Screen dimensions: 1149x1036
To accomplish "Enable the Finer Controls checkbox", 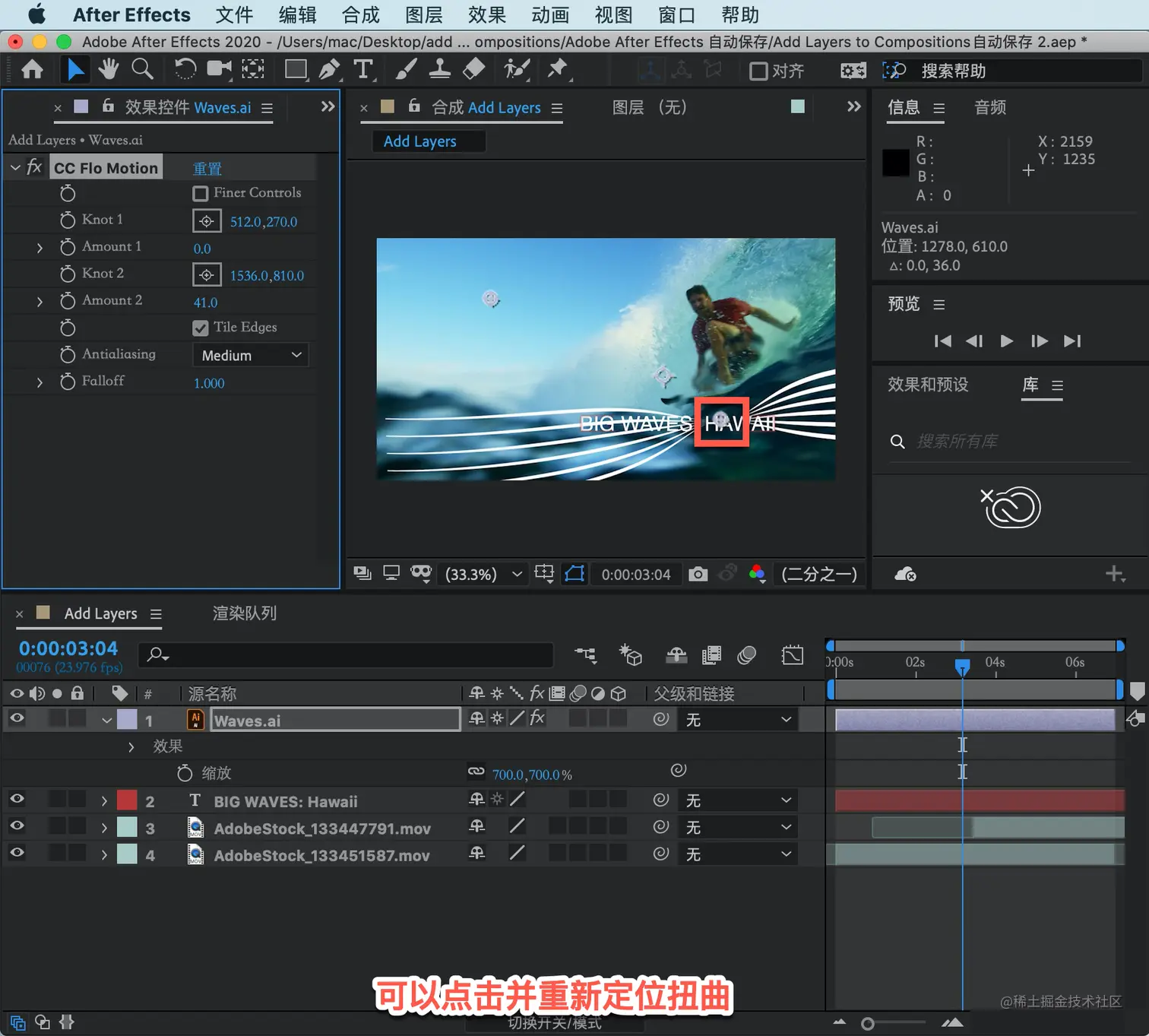I will pyautogui.click(x=201, y=194).
